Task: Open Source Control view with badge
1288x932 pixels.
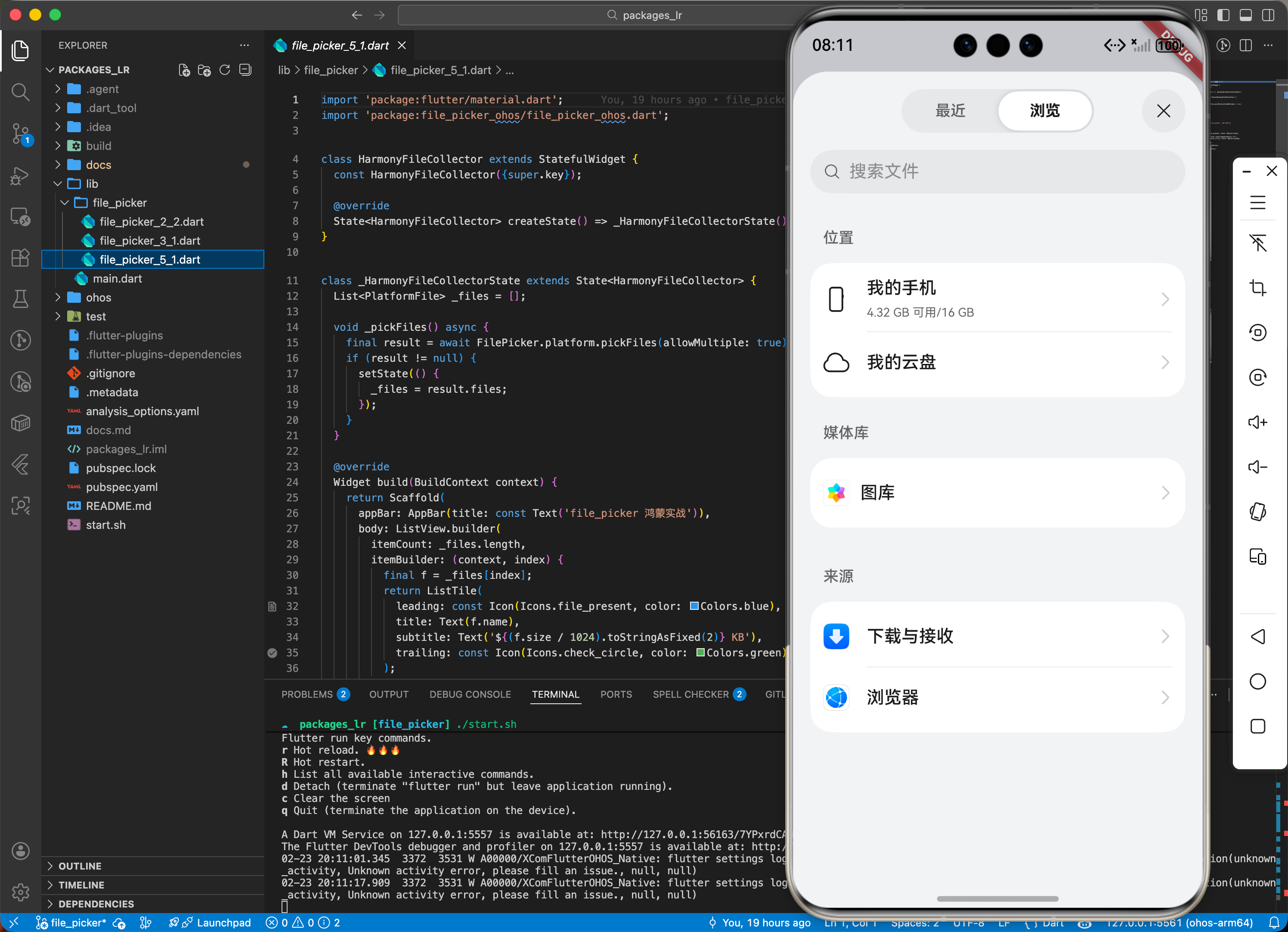Action: coord(20,134)
